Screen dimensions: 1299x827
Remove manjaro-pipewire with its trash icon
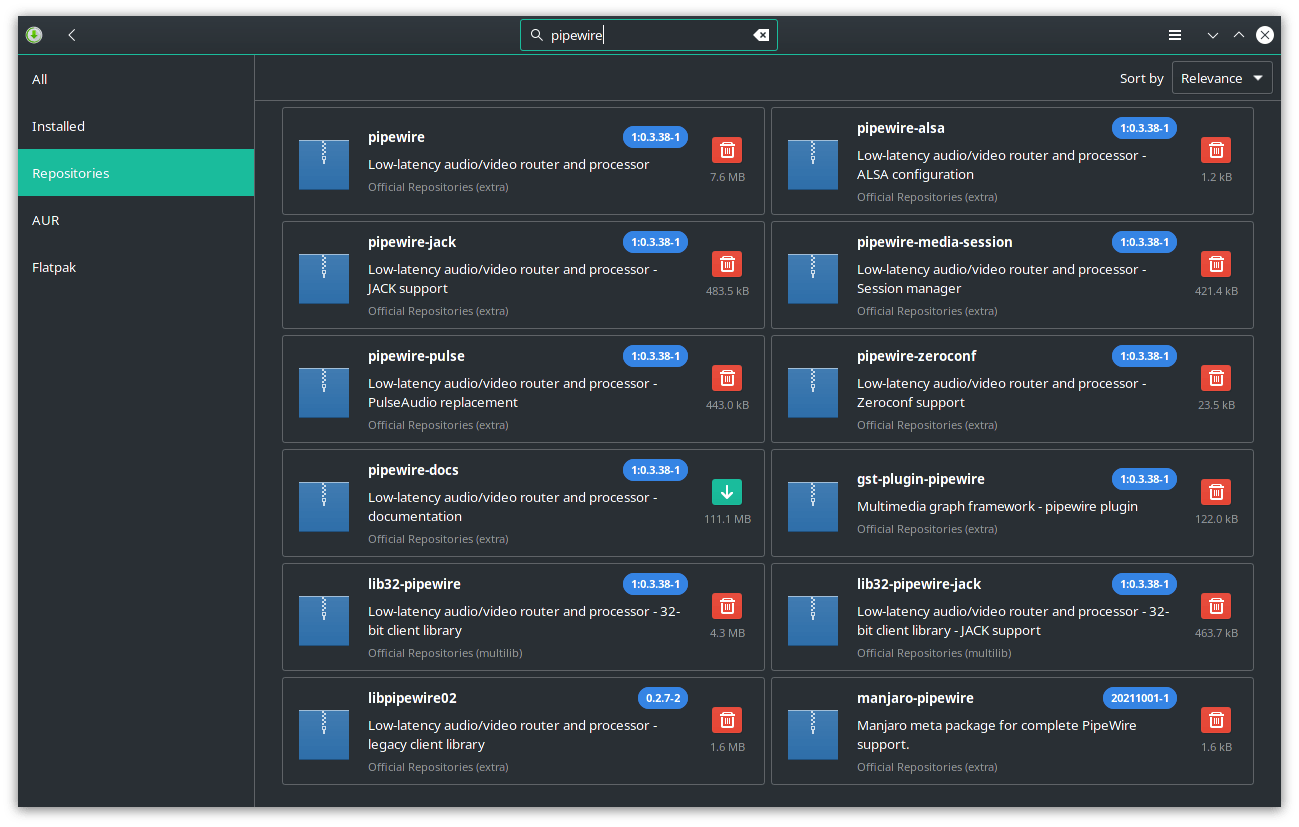coord(1215,720)
